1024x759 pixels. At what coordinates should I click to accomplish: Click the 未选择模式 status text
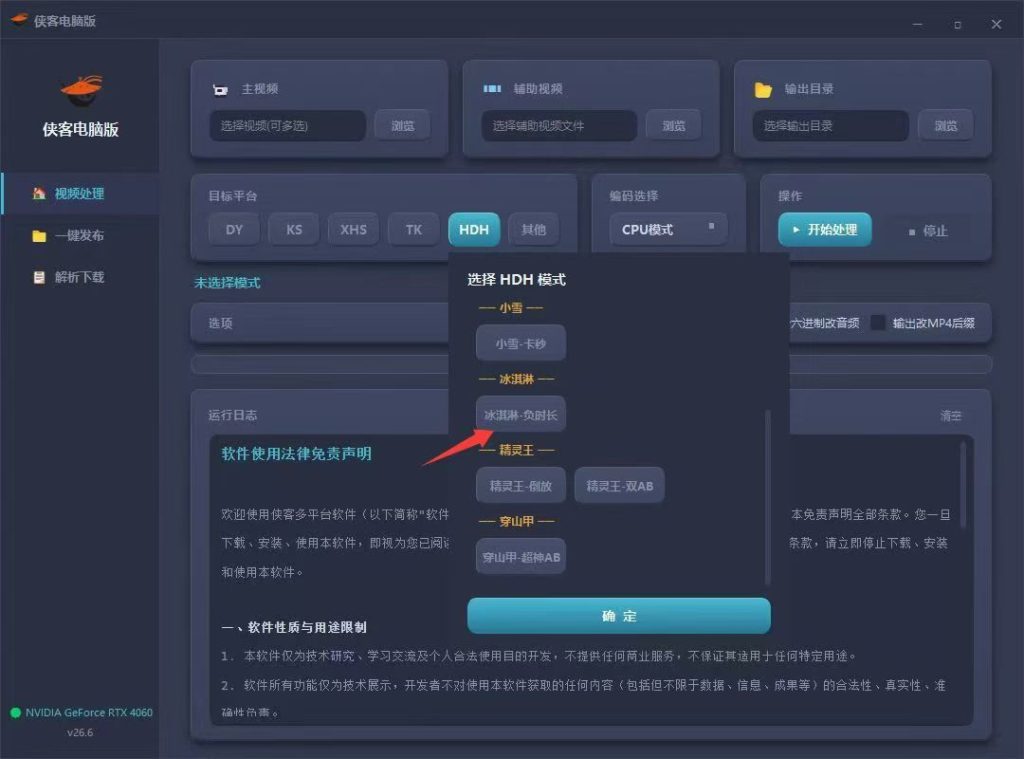pyautogui.click(x=227, y=282)
